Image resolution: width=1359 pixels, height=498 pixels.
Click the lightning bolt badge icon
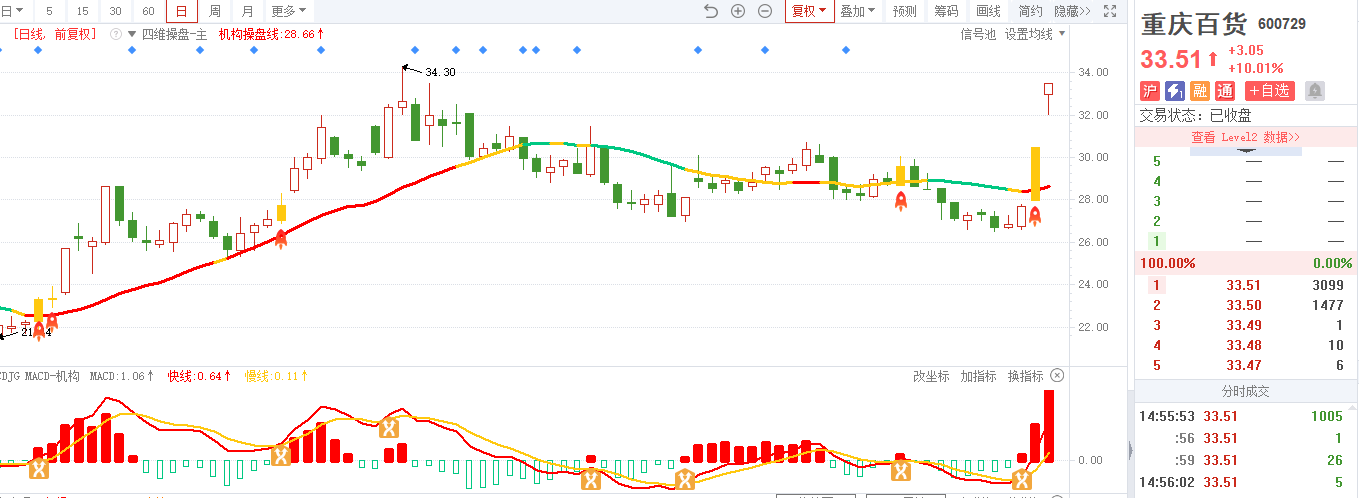1175,91
